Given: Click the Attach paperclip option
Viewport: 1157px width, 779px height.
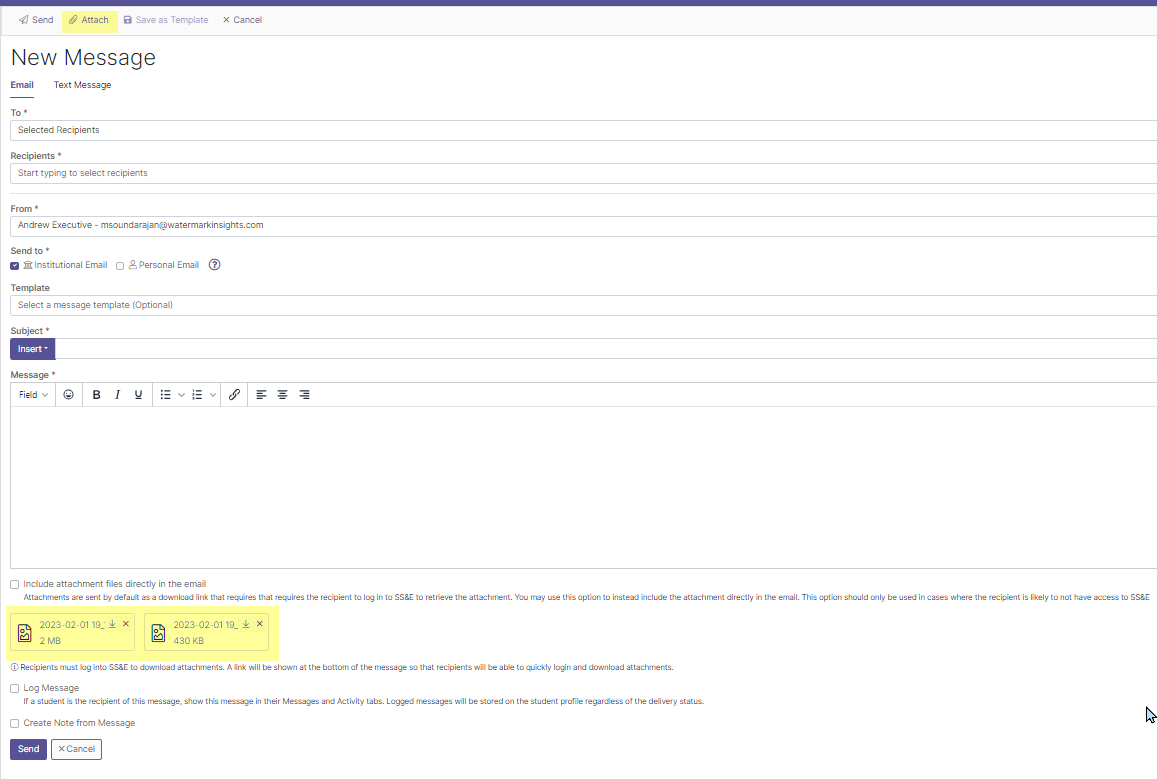Looking at the screenshot, I should (x=89, y=20).
